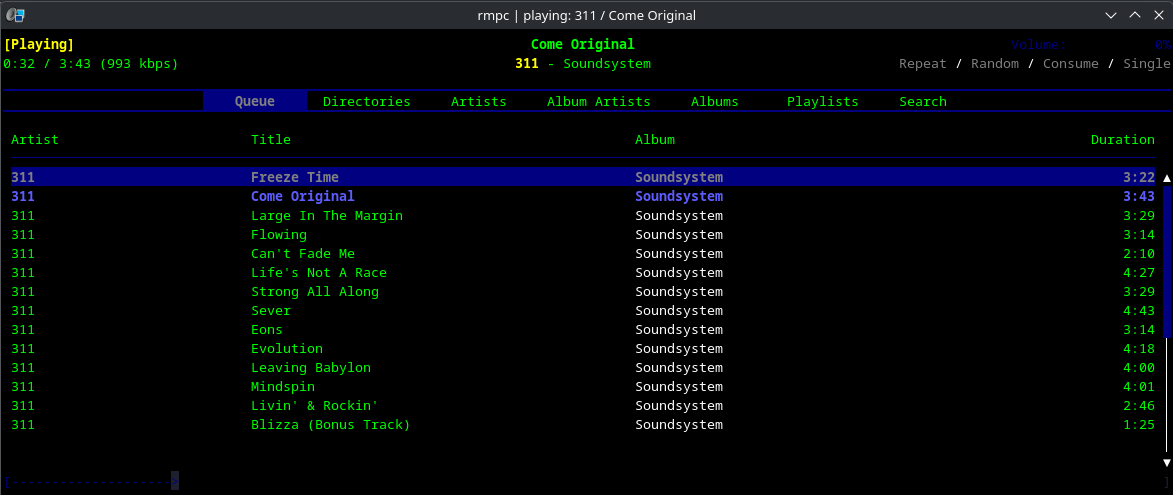Click the [Playing] status label
Image resolution: width=1173 pixels, height=495 pixels.
[39, 45]
